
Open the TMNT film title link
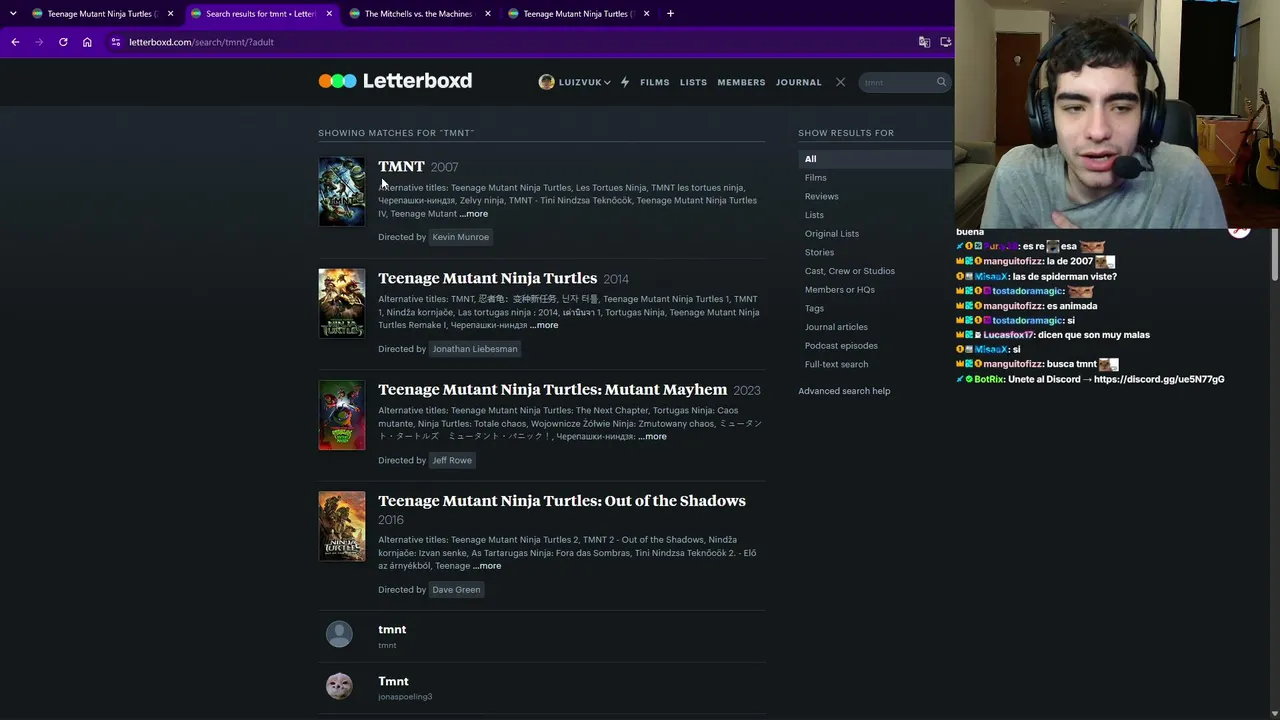coord(401,166)
